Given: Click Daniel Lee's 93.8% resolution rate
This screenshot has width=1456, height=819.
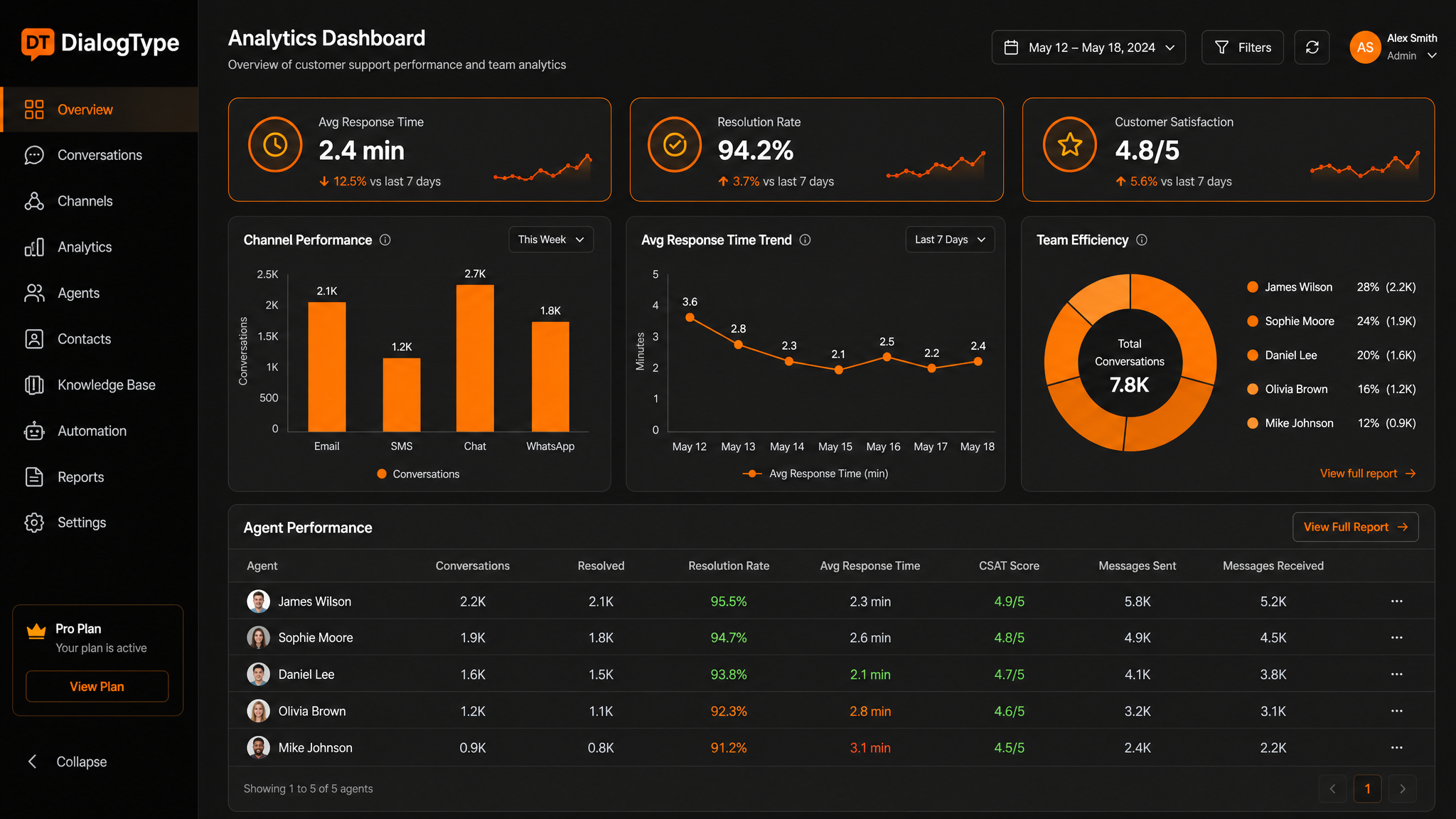Looking at the screenshot, I should 729,675.
